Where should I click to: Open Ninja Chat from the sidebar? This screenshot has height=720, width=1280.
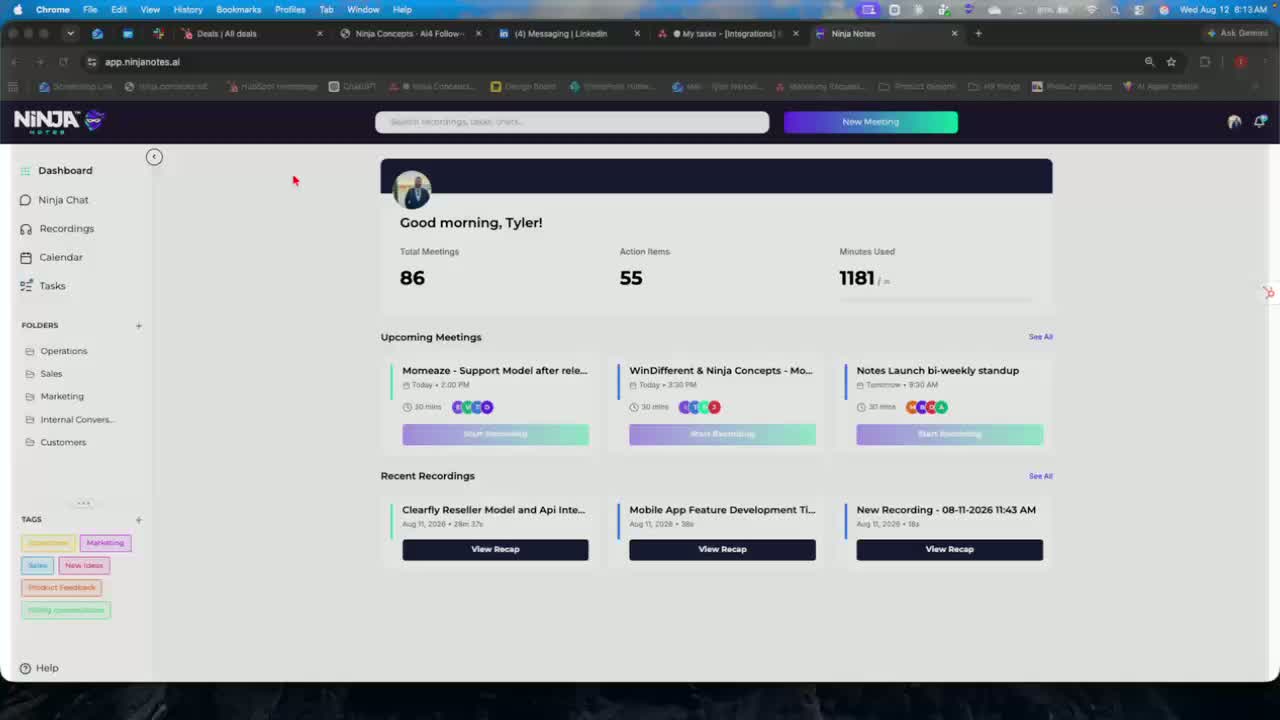55,200
